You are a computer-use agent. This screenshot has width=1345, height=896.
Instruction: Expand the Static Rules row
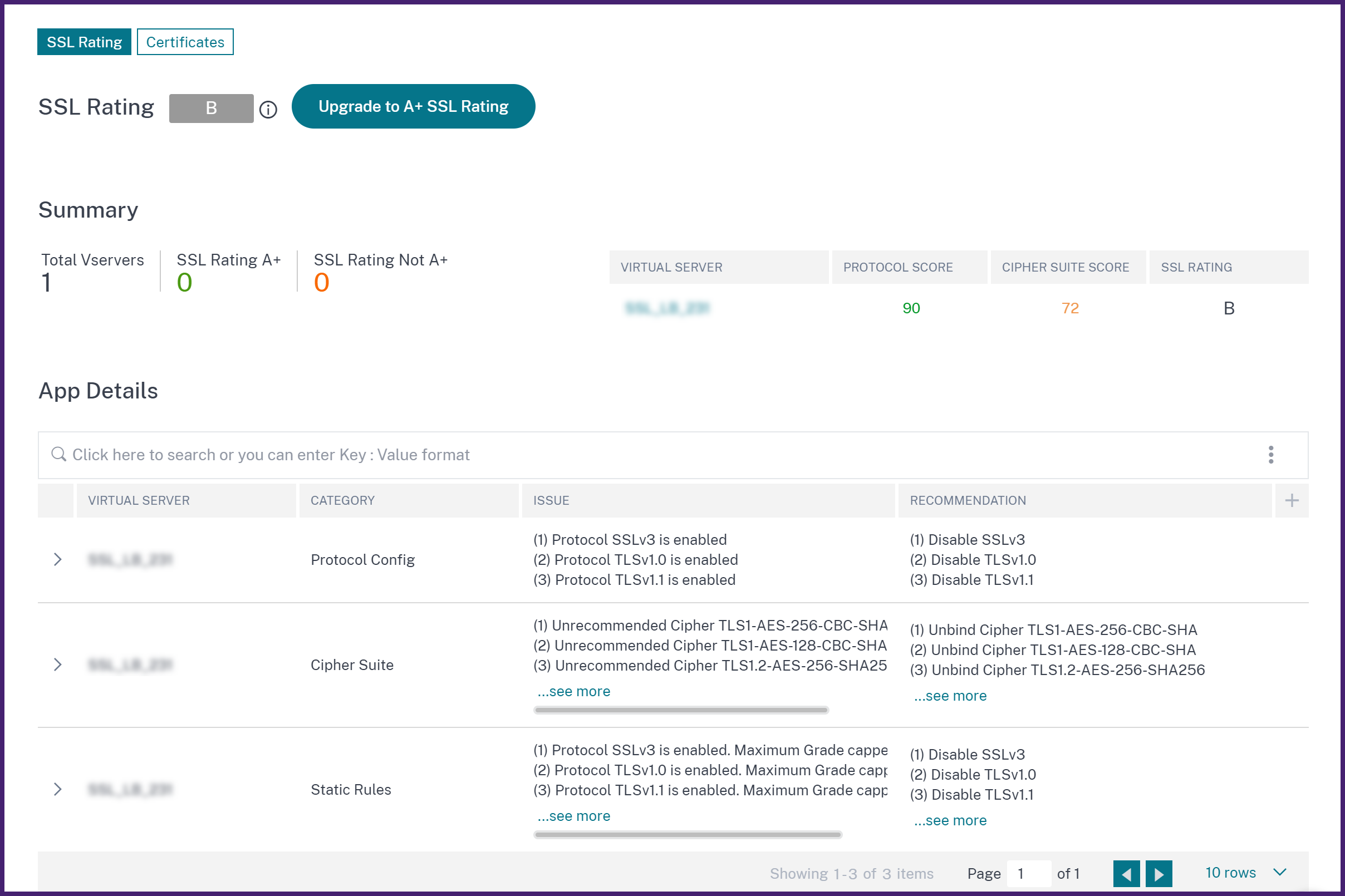57,789
